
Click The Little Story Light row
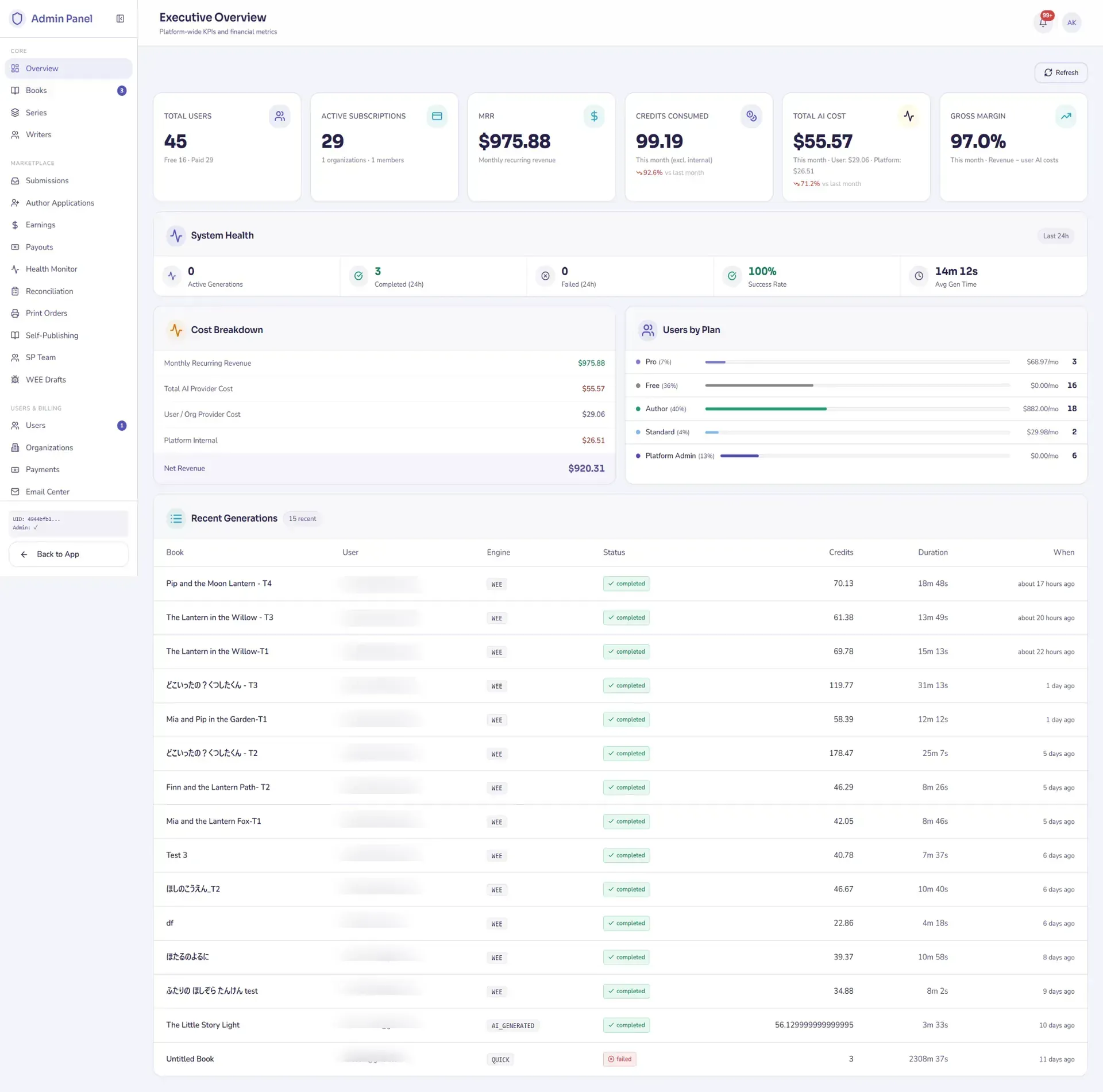(620, 1025)
